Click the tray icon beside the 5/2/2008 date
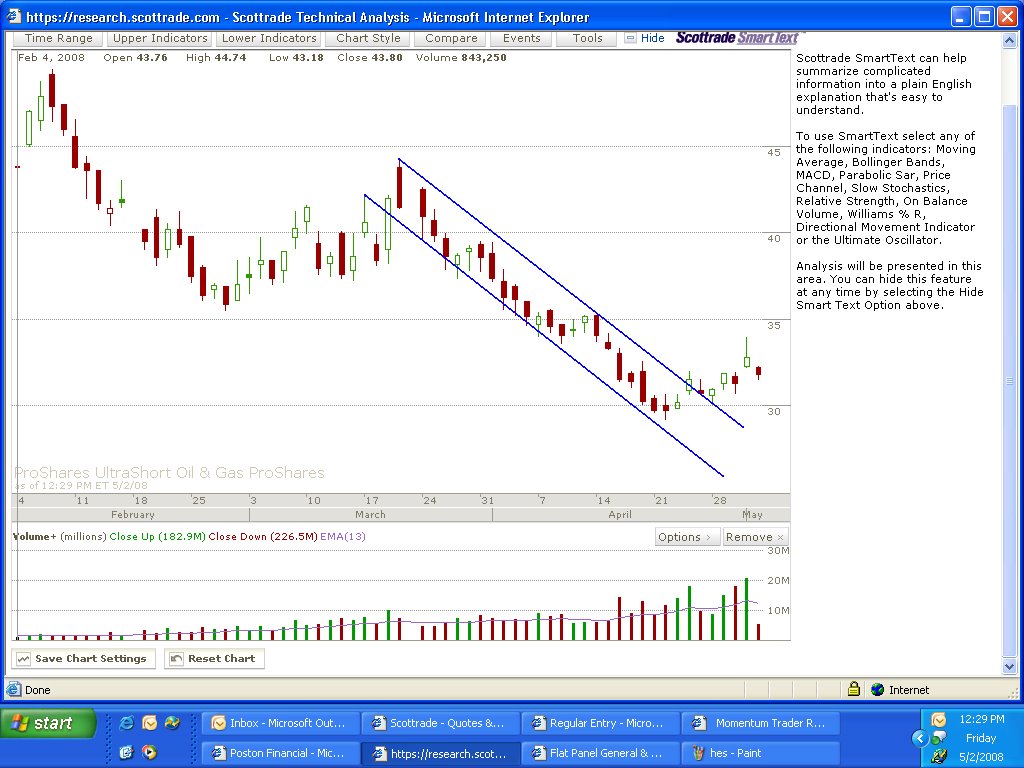 pos(938,756)
